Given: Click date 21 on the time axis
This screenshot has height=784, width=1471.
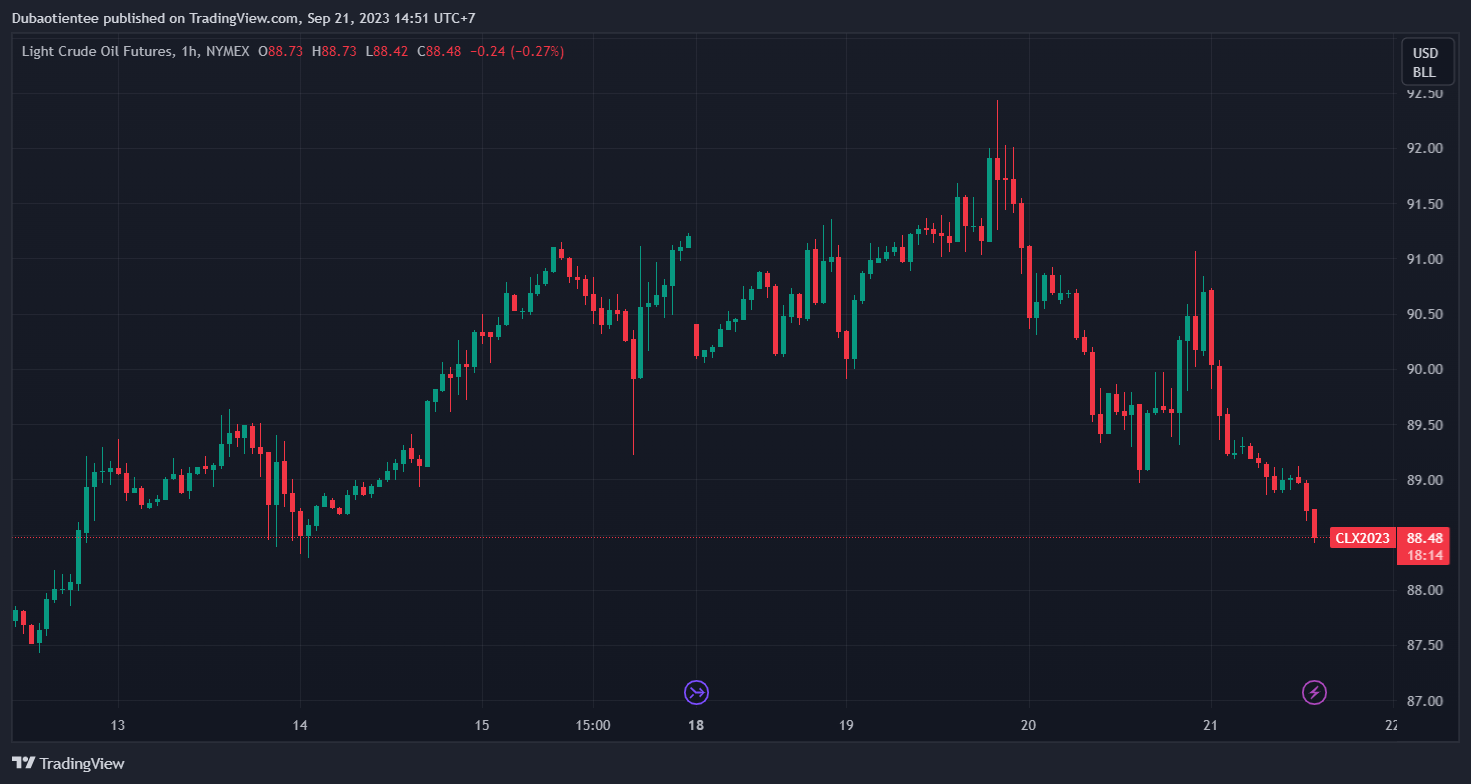Looking at the screenshot, I should (1210, 726).
